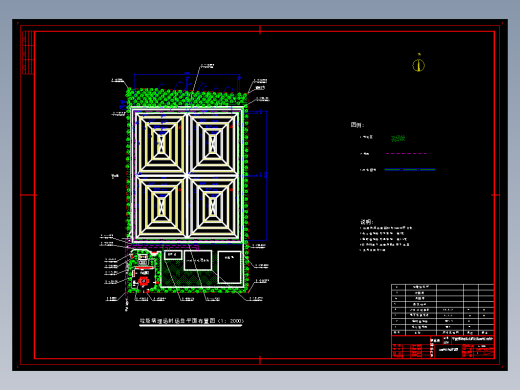
Task: Select the upper-left landfill cell
Action: coord(161,143)
